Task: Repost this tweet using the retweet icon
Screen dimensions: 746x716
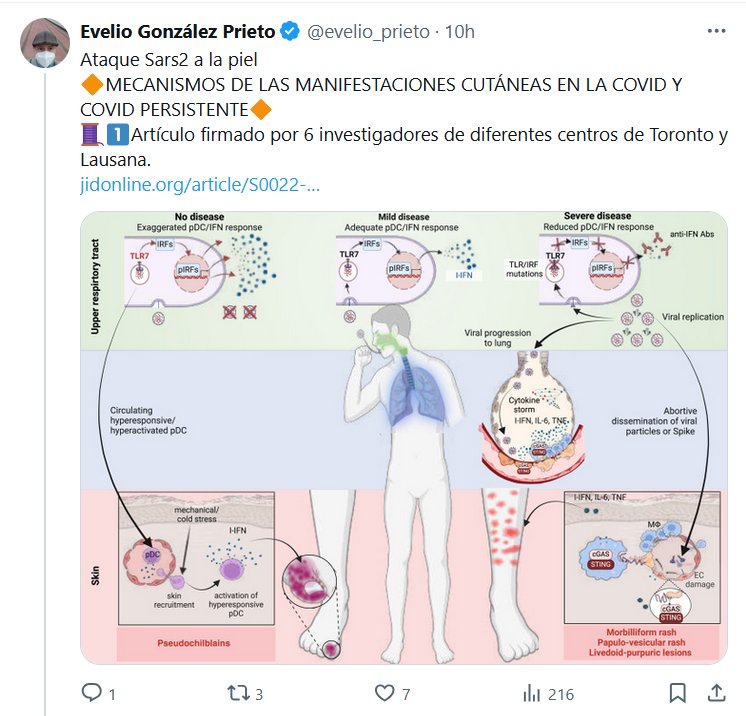Action: click(237, 693)
